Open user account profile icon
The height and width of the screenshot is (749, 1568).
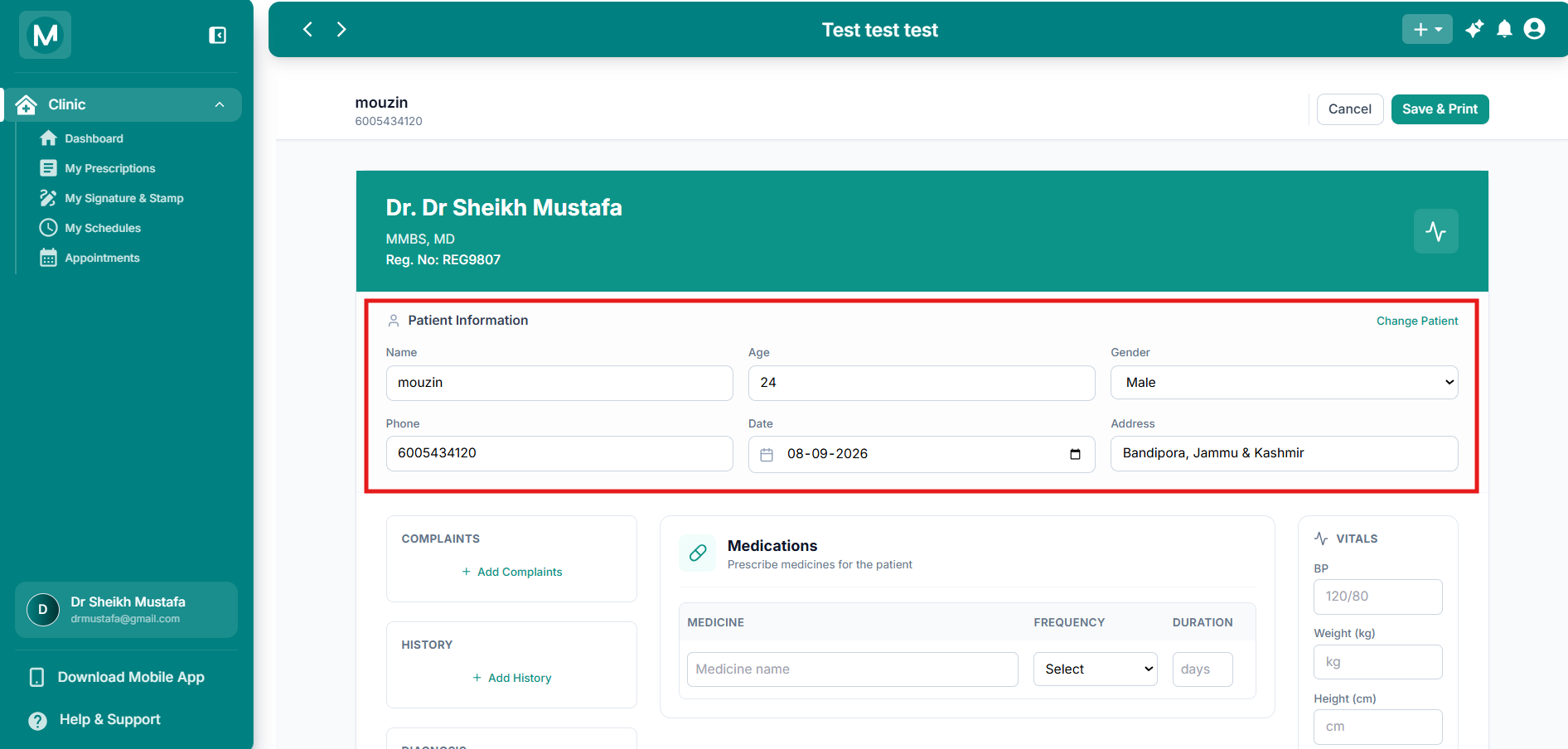(x=1535, y=29)
